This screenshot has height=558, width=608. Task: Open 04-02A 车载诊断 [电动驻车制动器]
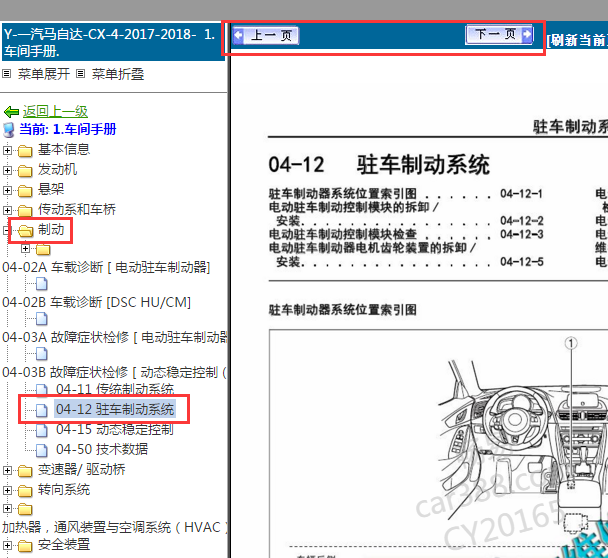tap(106, 268)
